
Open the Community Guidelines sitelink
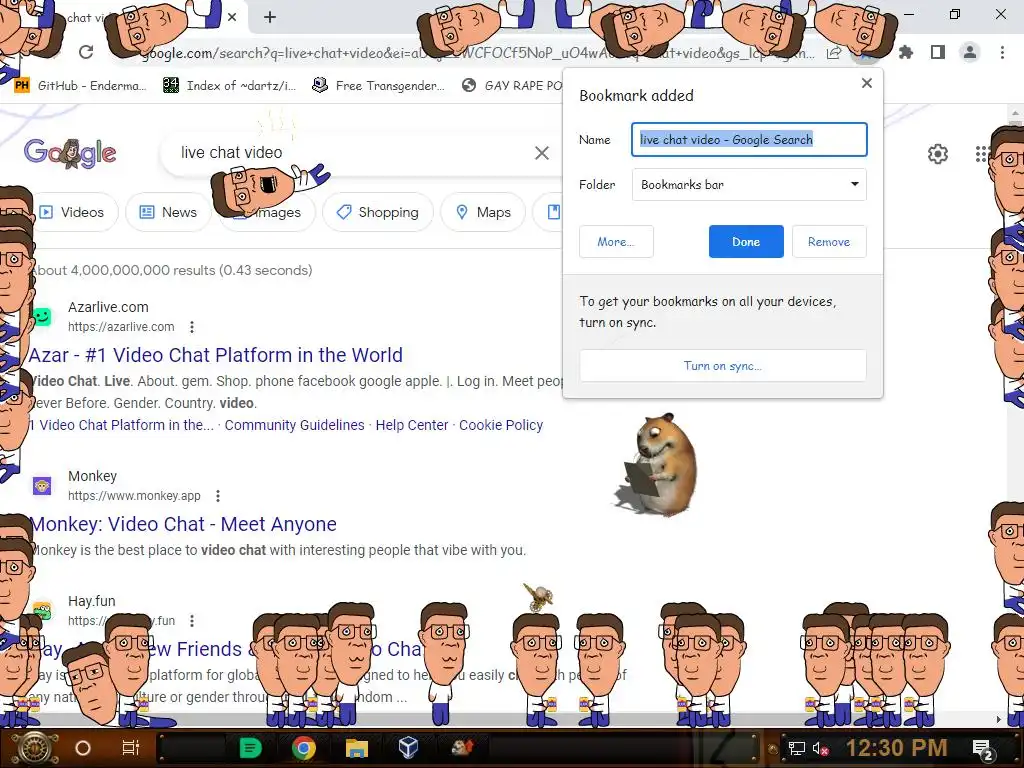(295, 425)
